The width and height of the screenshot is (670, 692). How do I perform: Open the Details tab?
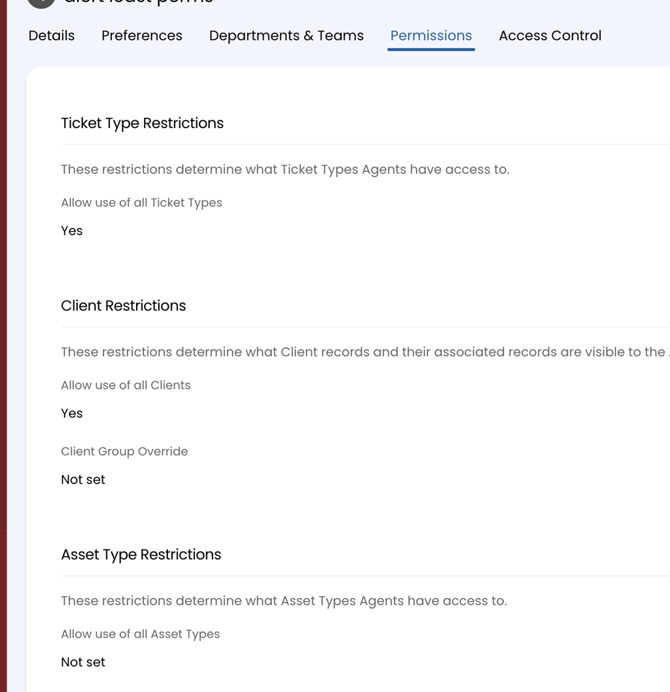pos(52,35)
